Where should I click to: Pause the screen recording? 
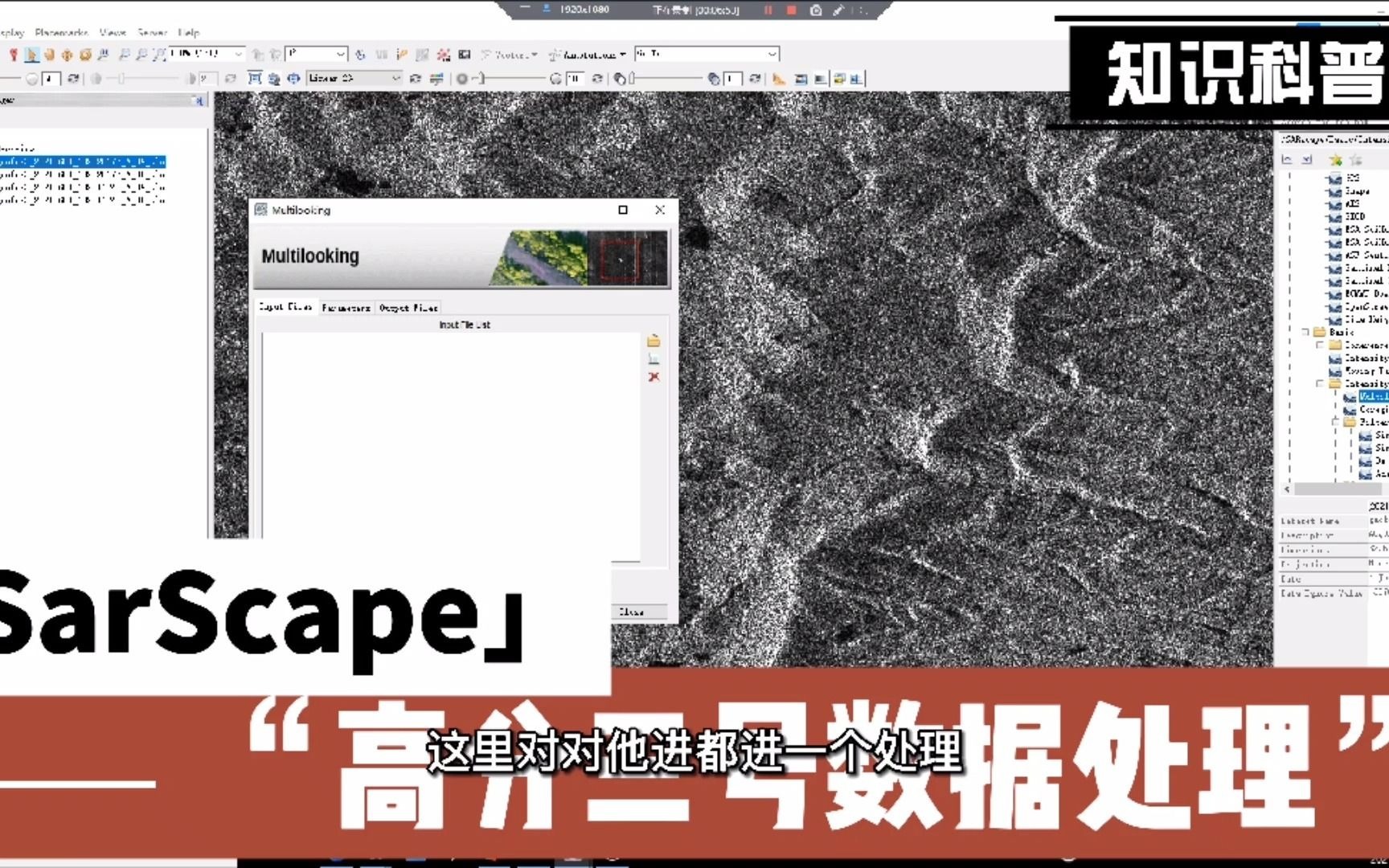tap(768, 10)
